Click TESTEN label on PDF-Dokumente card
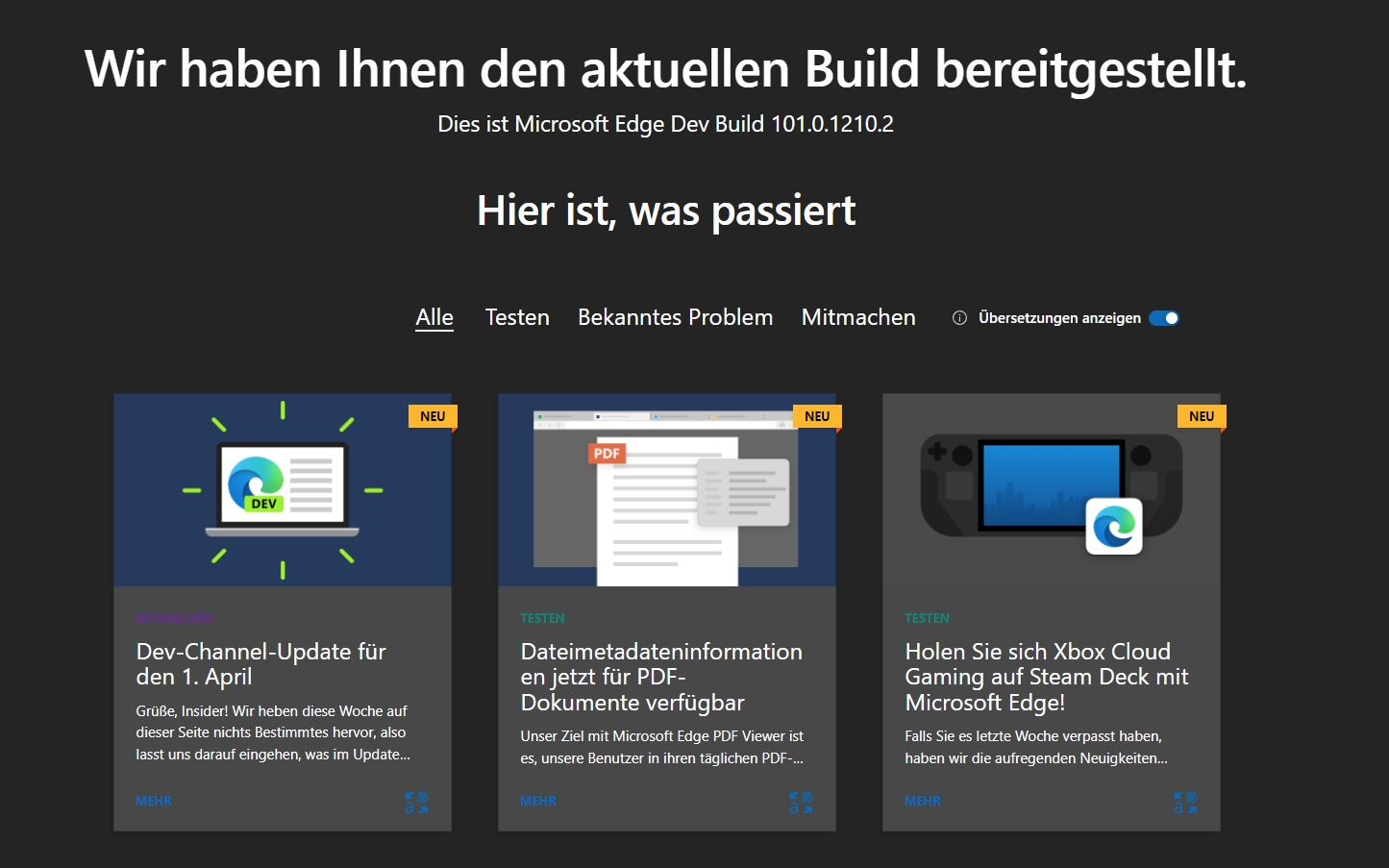1389x868 pixels. (x=542, y=618)
